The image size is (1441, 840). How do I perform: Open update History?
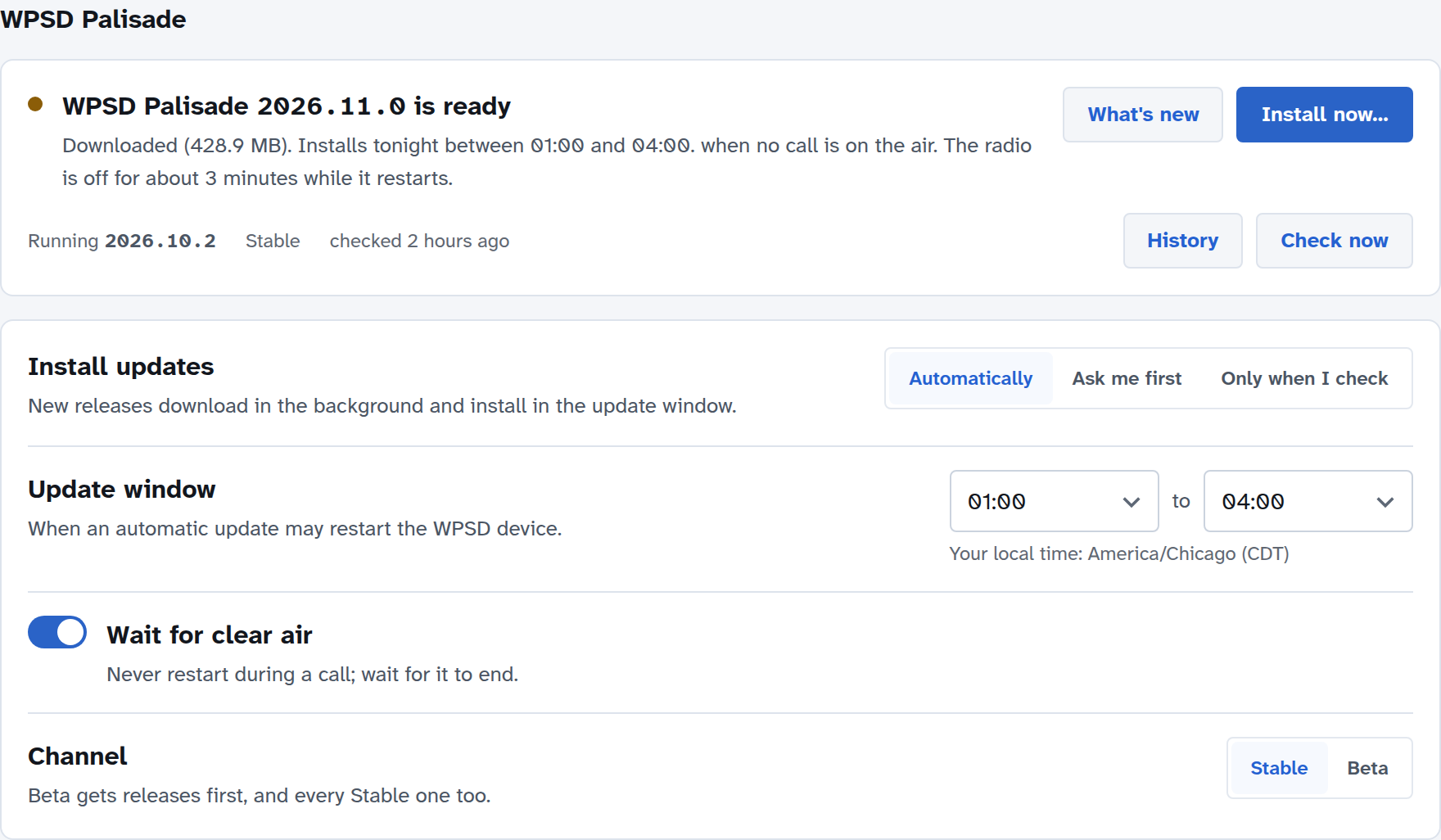coord(1182,241)
